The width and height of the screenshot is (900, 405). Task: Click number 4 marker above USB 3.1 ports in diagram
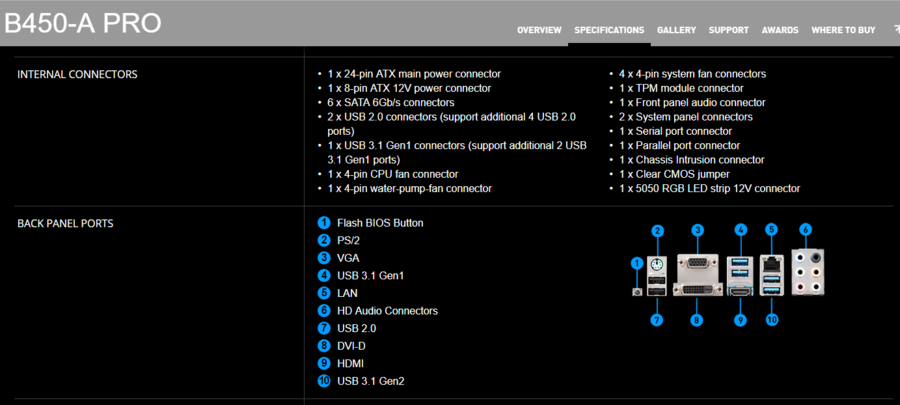(740, 230)
